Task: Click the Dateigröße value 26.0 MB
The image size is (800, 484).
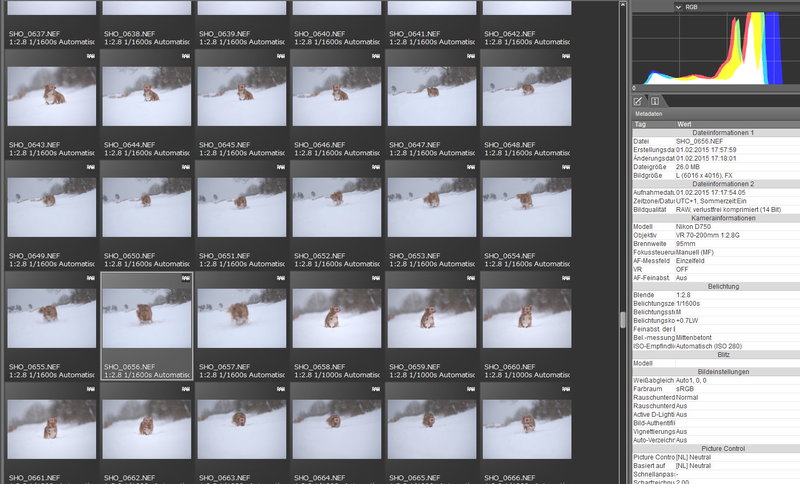Action: pos(688,167)
